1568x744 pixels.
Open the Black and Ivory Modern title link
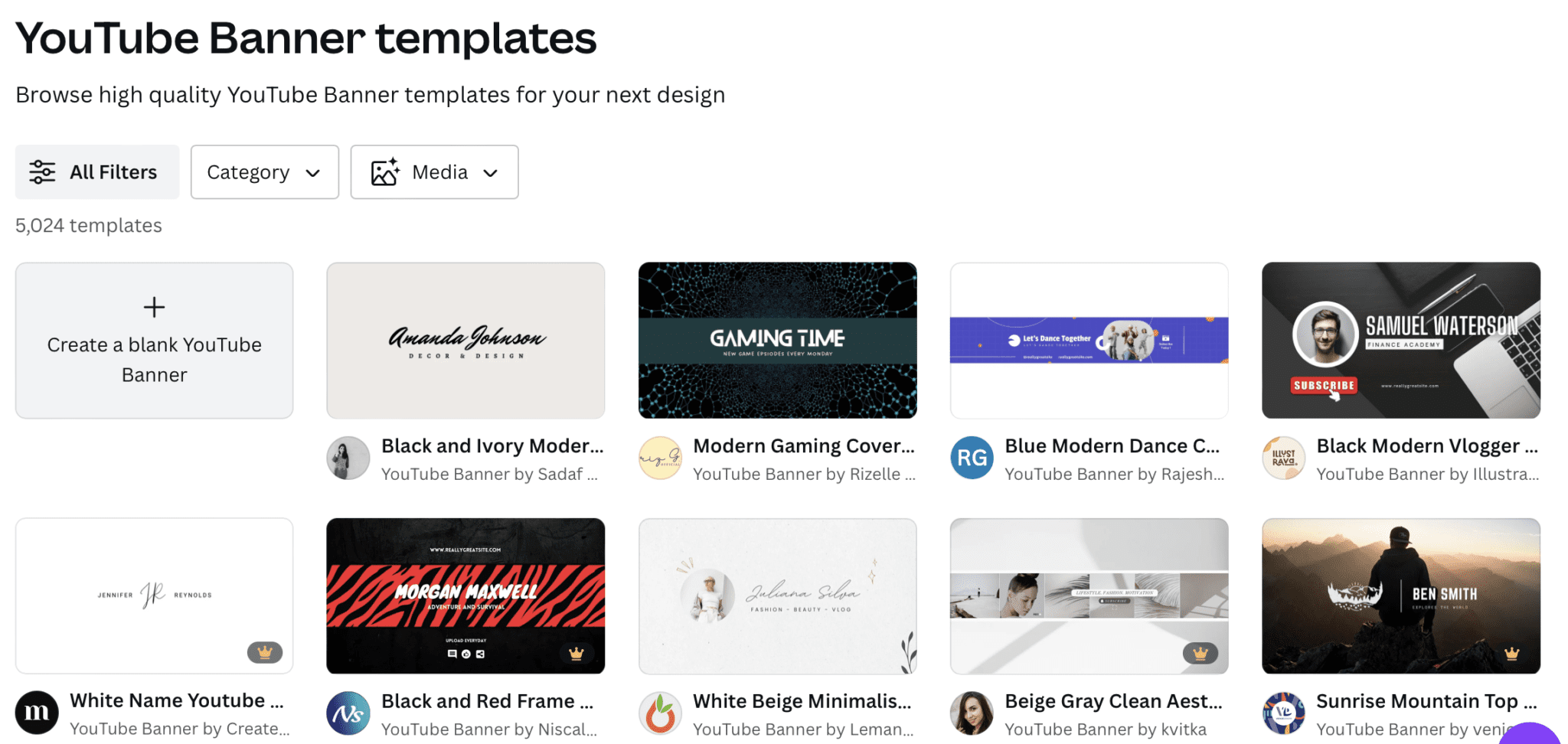(492, 445)
